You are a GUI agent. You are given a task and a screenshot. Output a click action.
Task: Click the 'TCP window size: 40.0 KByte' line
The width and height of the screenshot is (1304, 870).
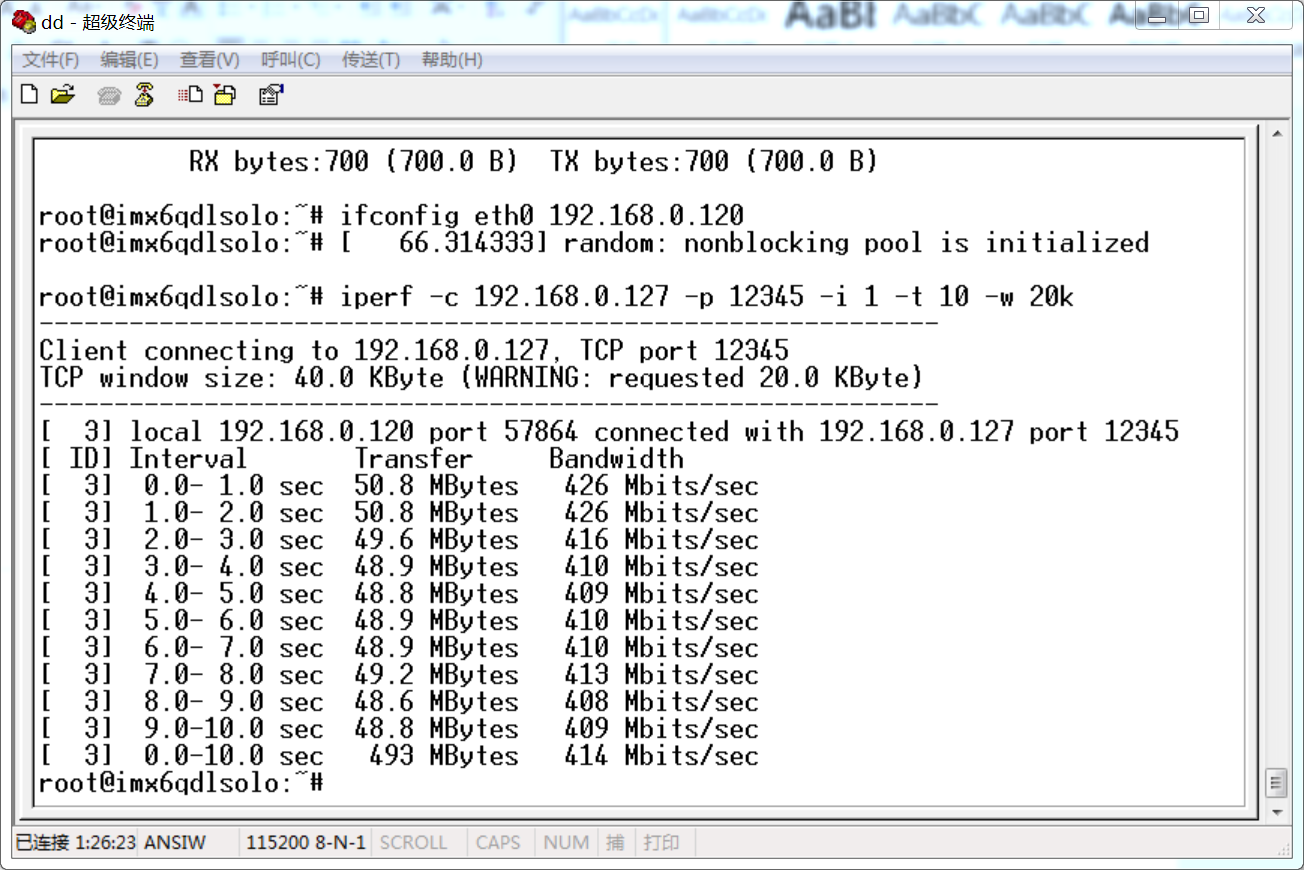481,378
